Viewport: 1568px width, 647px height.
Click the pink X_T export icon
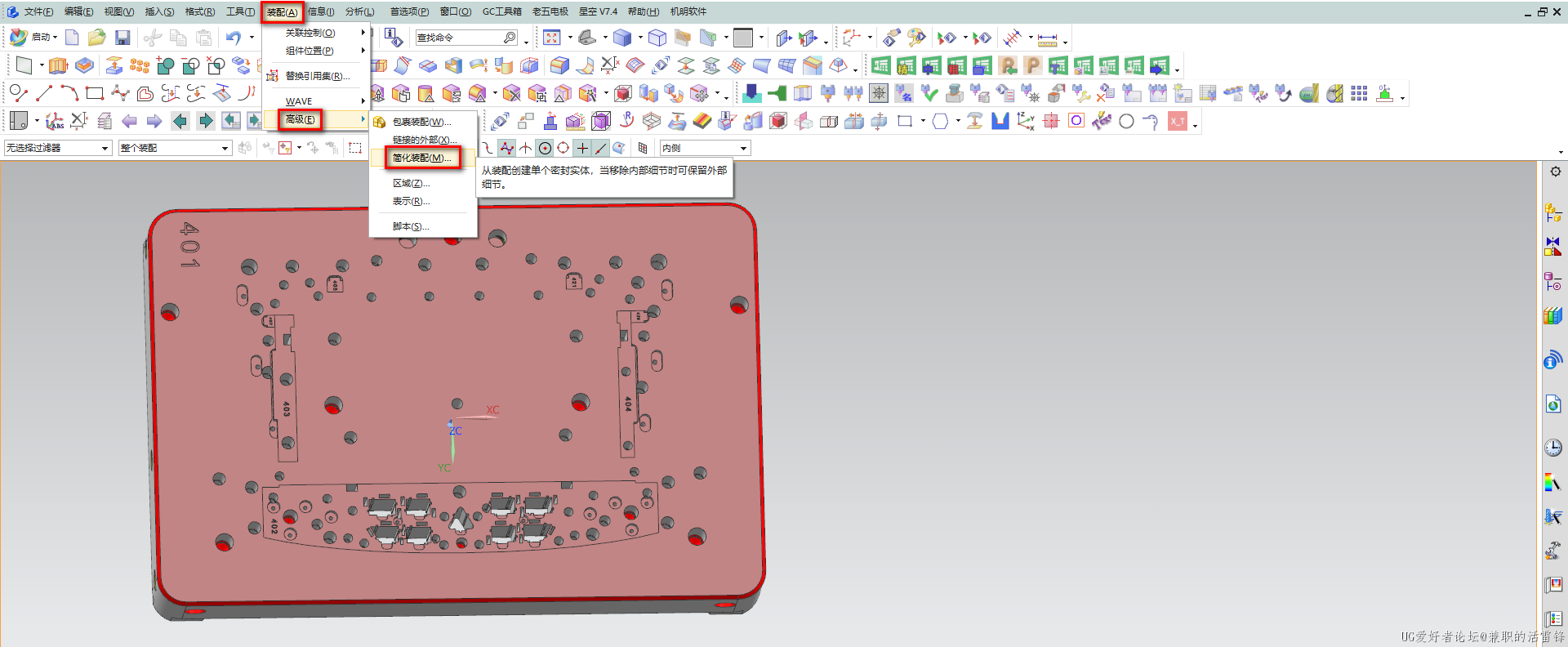tap(1178, 122)
